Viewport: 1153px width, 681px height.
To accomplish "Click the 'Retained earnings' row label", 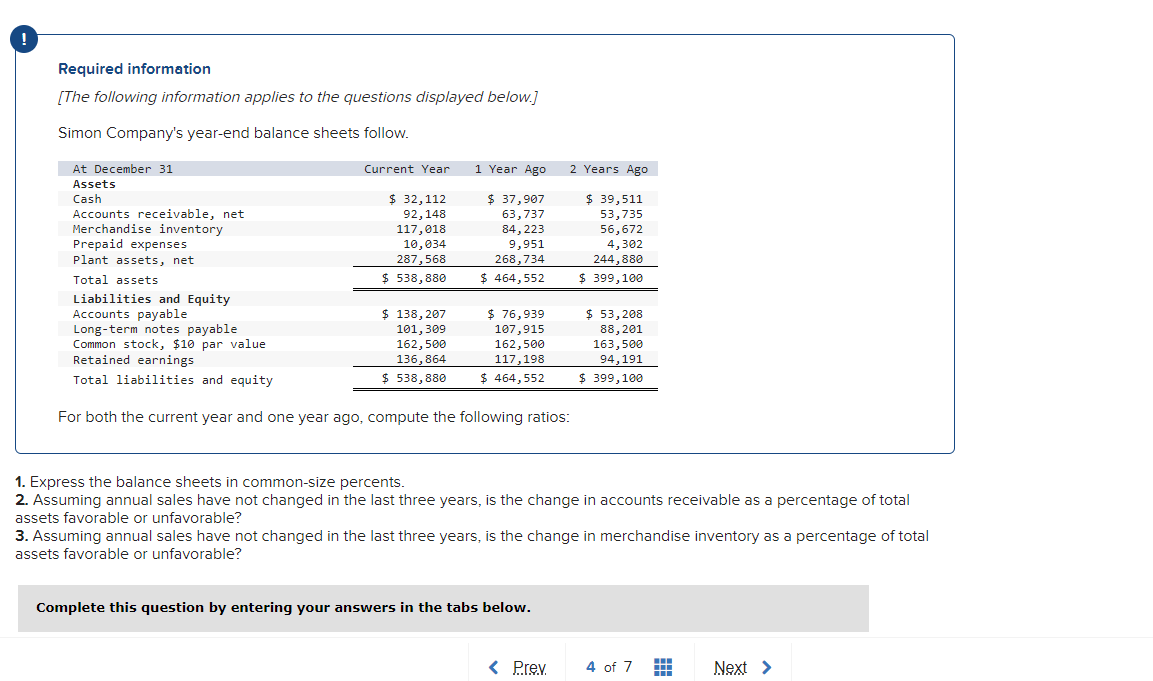I will 134,360.
